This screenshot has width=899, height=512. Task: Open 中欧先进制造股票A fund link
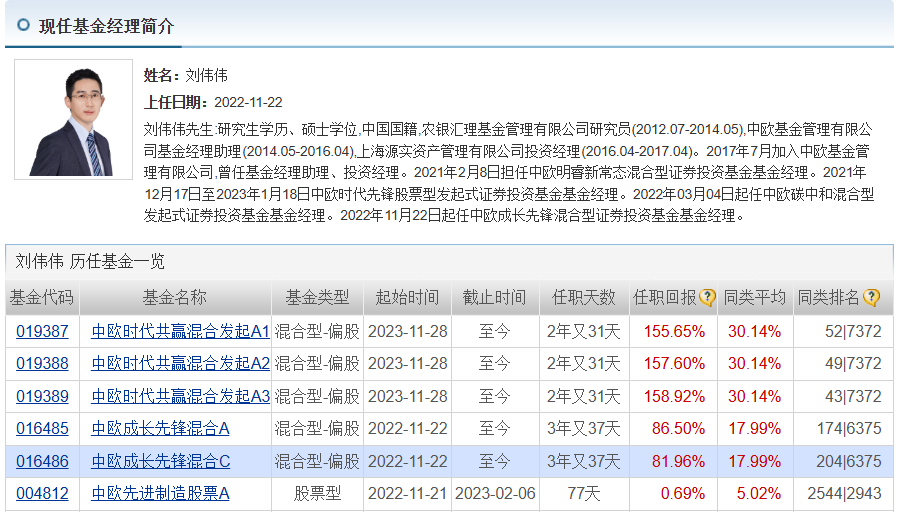[x=161, y=493]
